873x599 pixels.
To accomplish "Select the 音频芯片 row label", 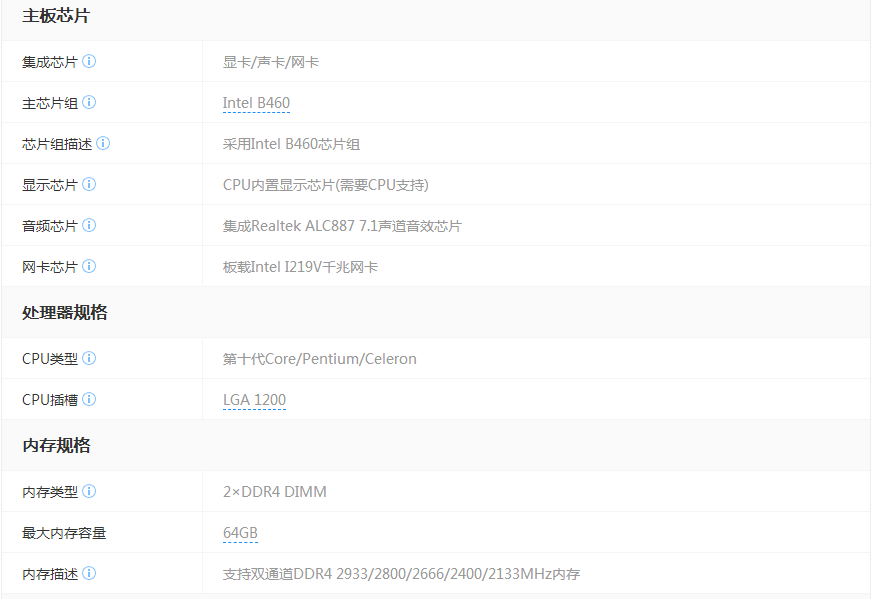I will tap(50, 226).
